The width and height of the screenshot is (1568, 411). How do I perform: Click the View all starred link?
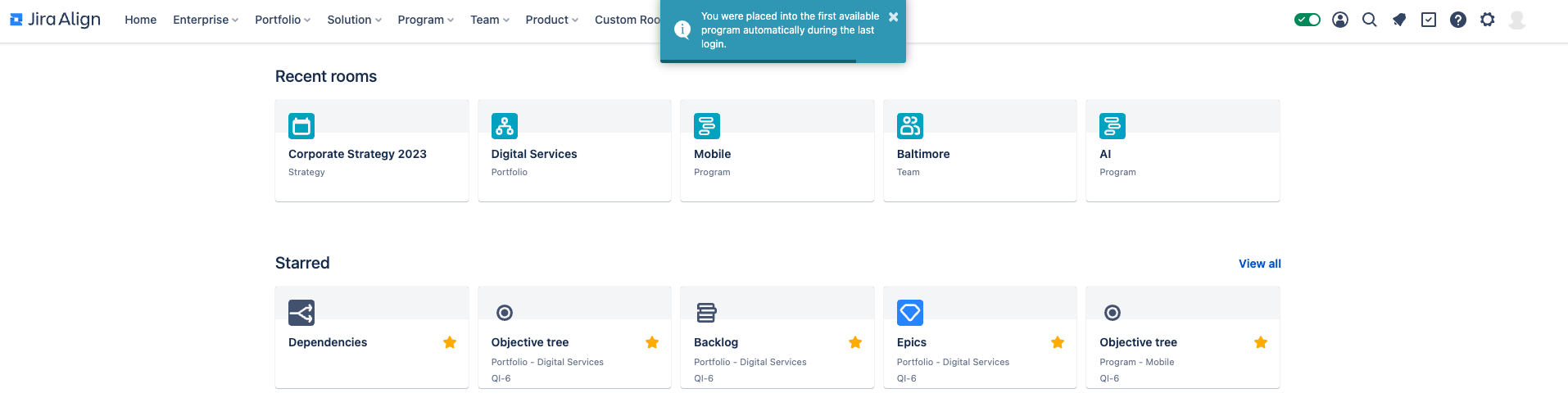pos(1259,264)
